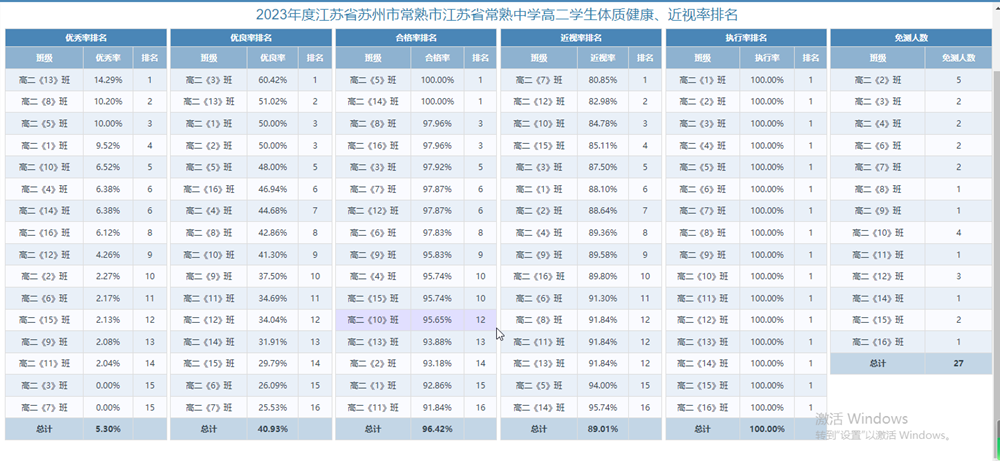Select the 9.52% cell in 优秀率排名
1000x461 pixels.
tap(108, 145)
